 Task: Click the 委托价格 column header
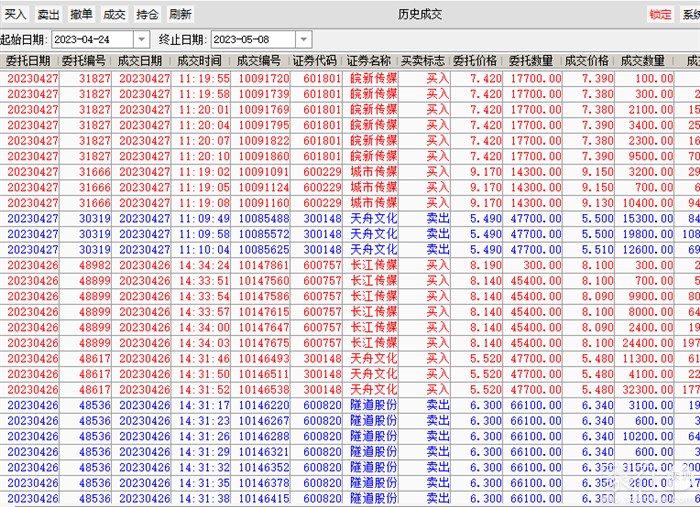click(476, 61)
